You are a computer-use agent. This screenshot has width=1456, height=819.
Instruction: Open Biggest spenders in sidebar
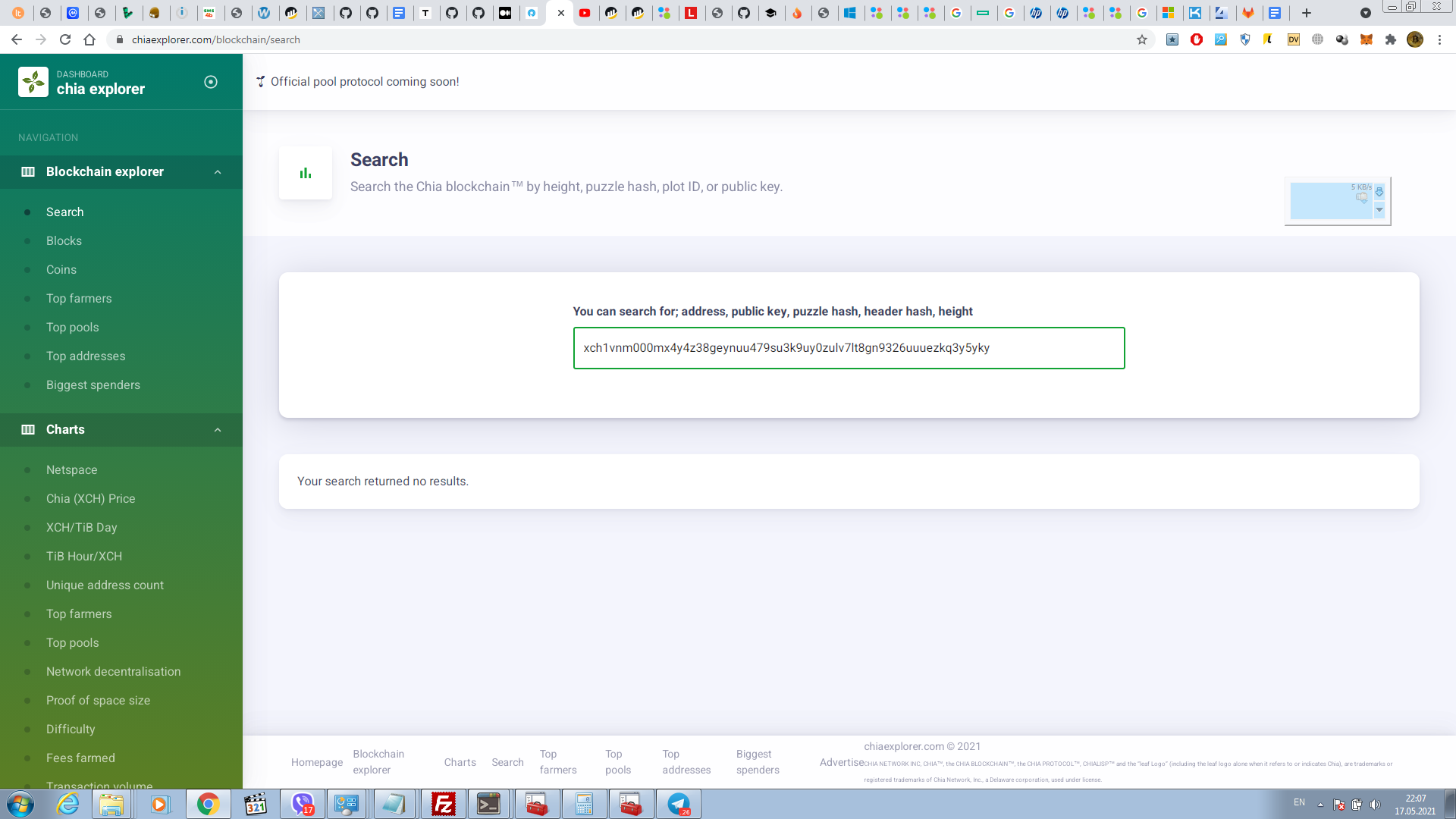[93, 384]
